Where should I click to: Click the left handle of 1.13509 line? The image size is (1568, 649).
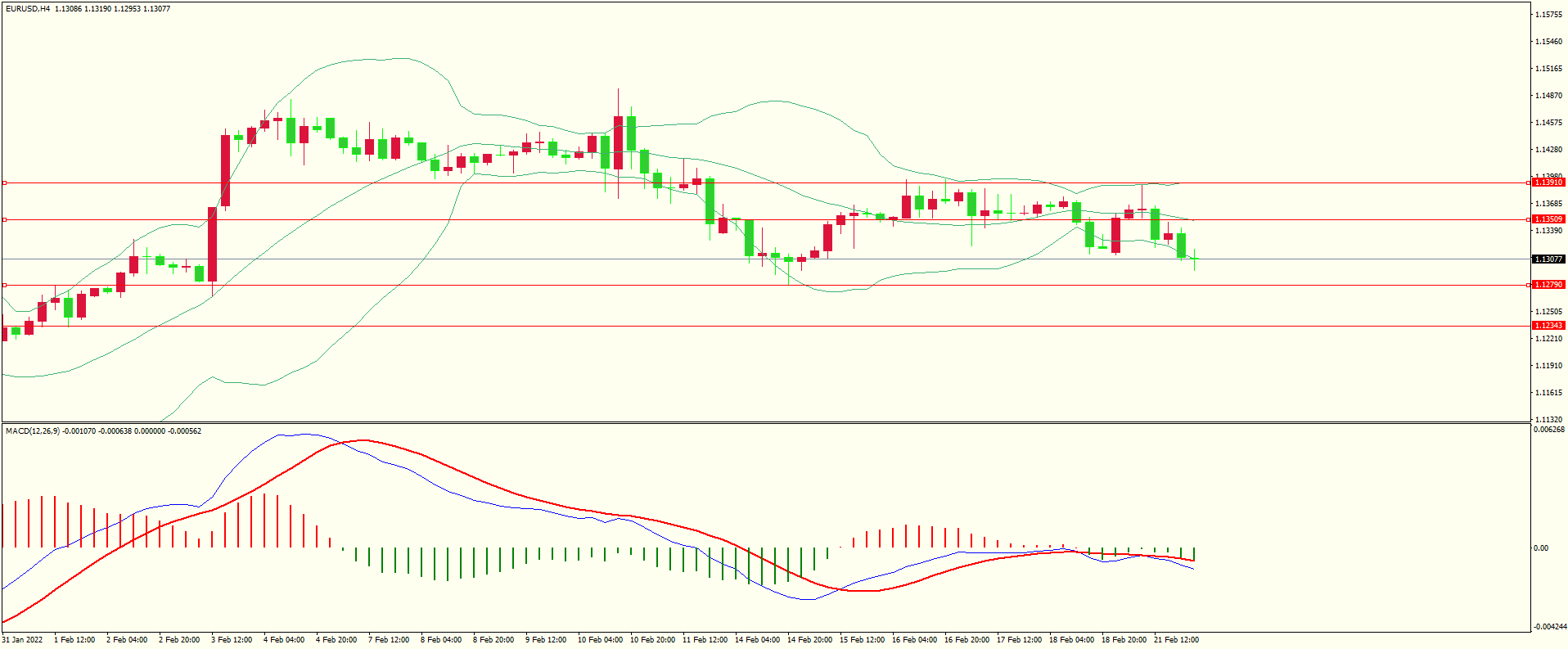4,219
